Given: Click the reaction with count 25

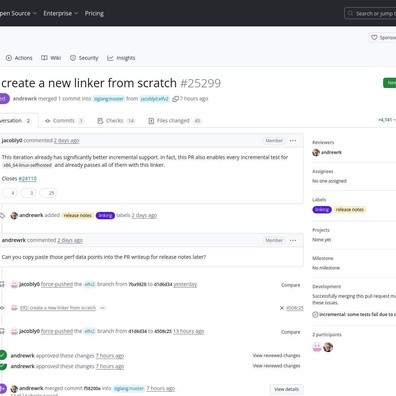Looking at the screenshot, I should 48,193.
